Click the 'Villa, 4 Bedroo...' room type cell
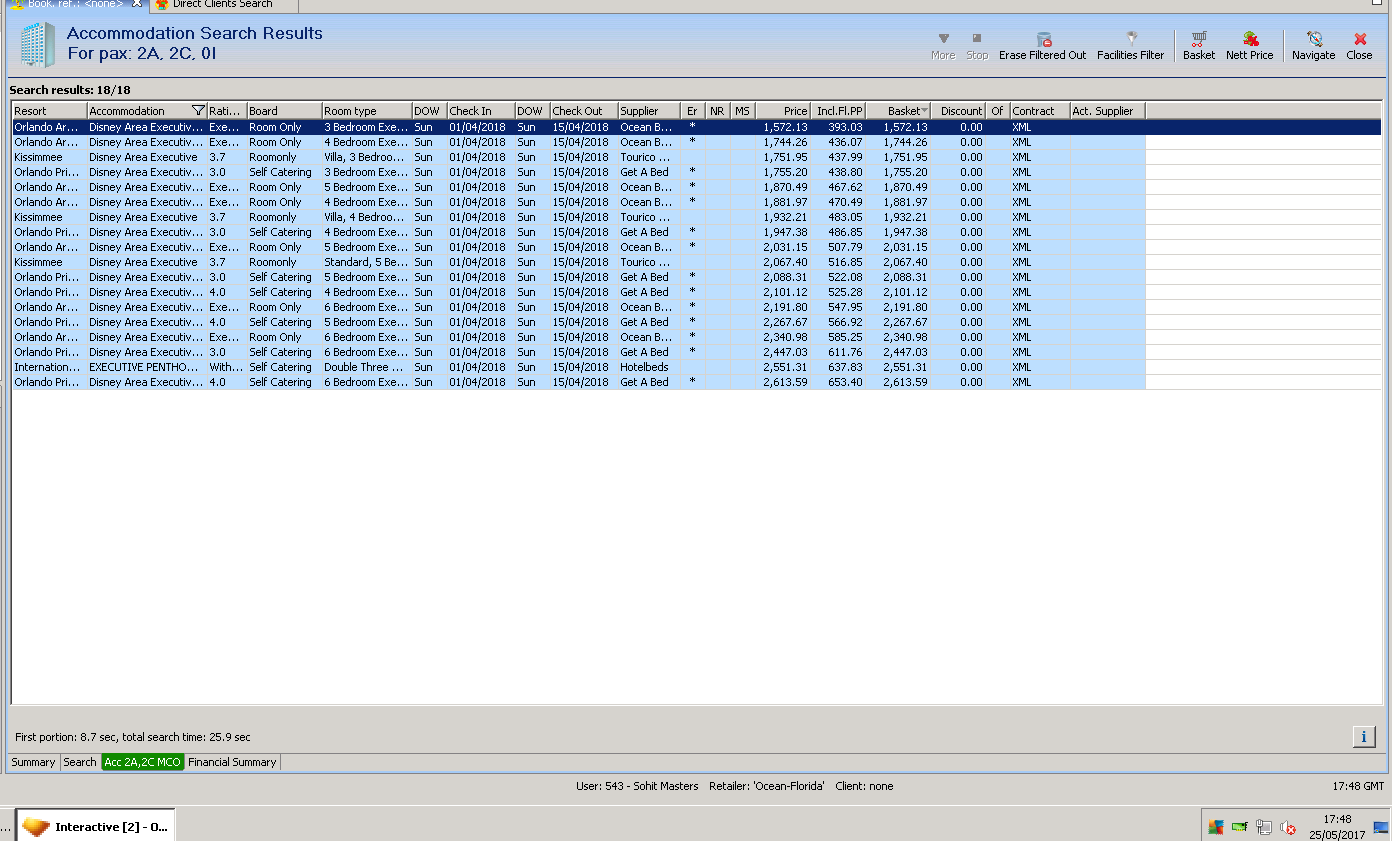The width and height of the screenshot is (1392, 841). 367,217
